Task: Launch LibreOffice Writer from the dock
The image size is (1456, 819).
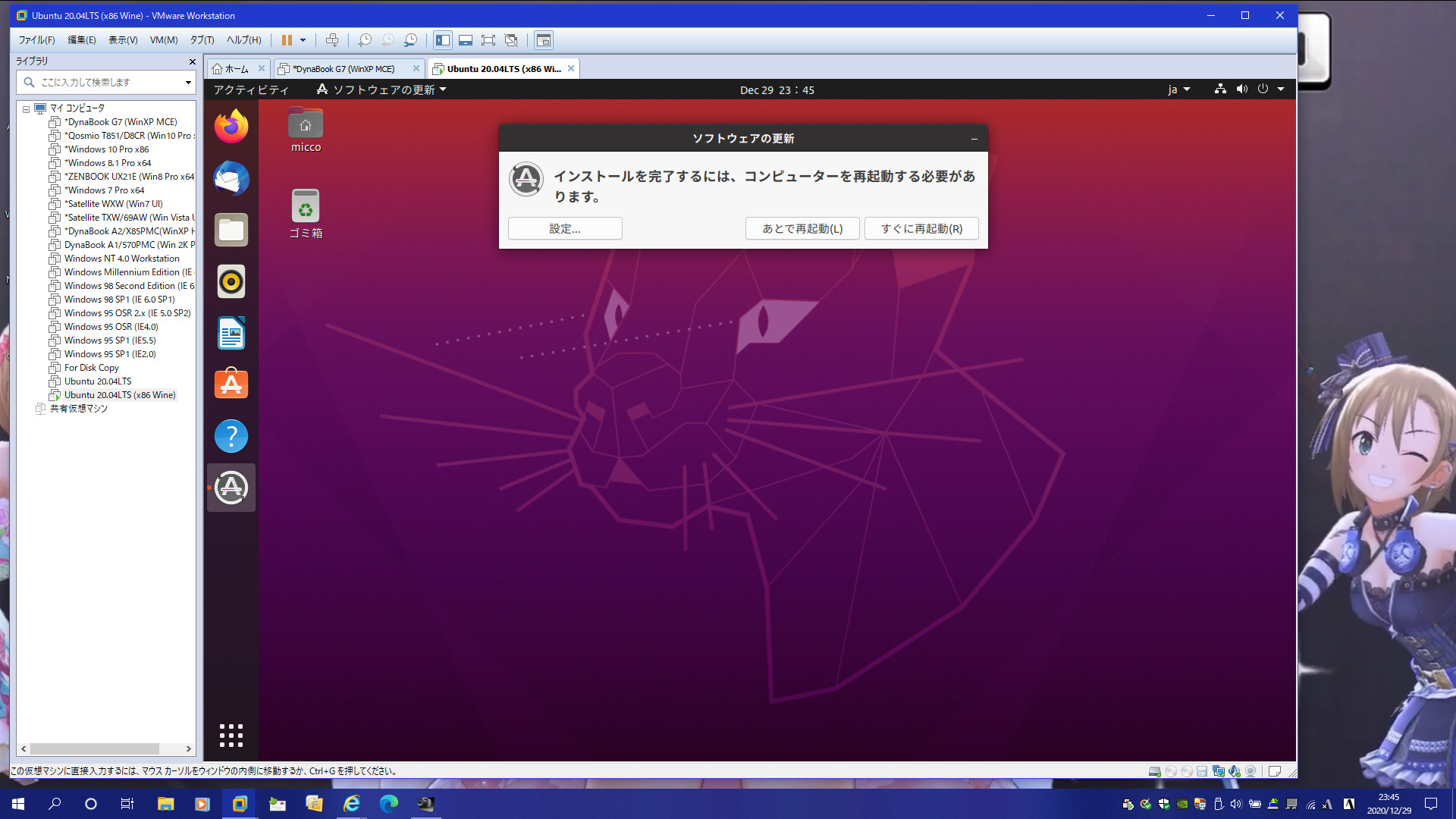Action: (x=231, y=333)
